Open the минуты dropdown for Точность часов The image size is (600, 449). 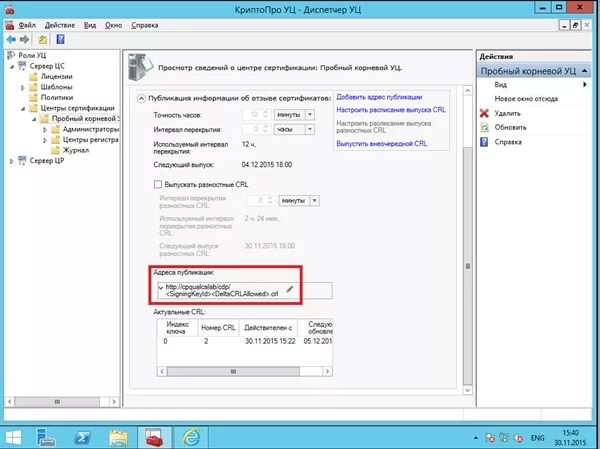coord(310,115)
